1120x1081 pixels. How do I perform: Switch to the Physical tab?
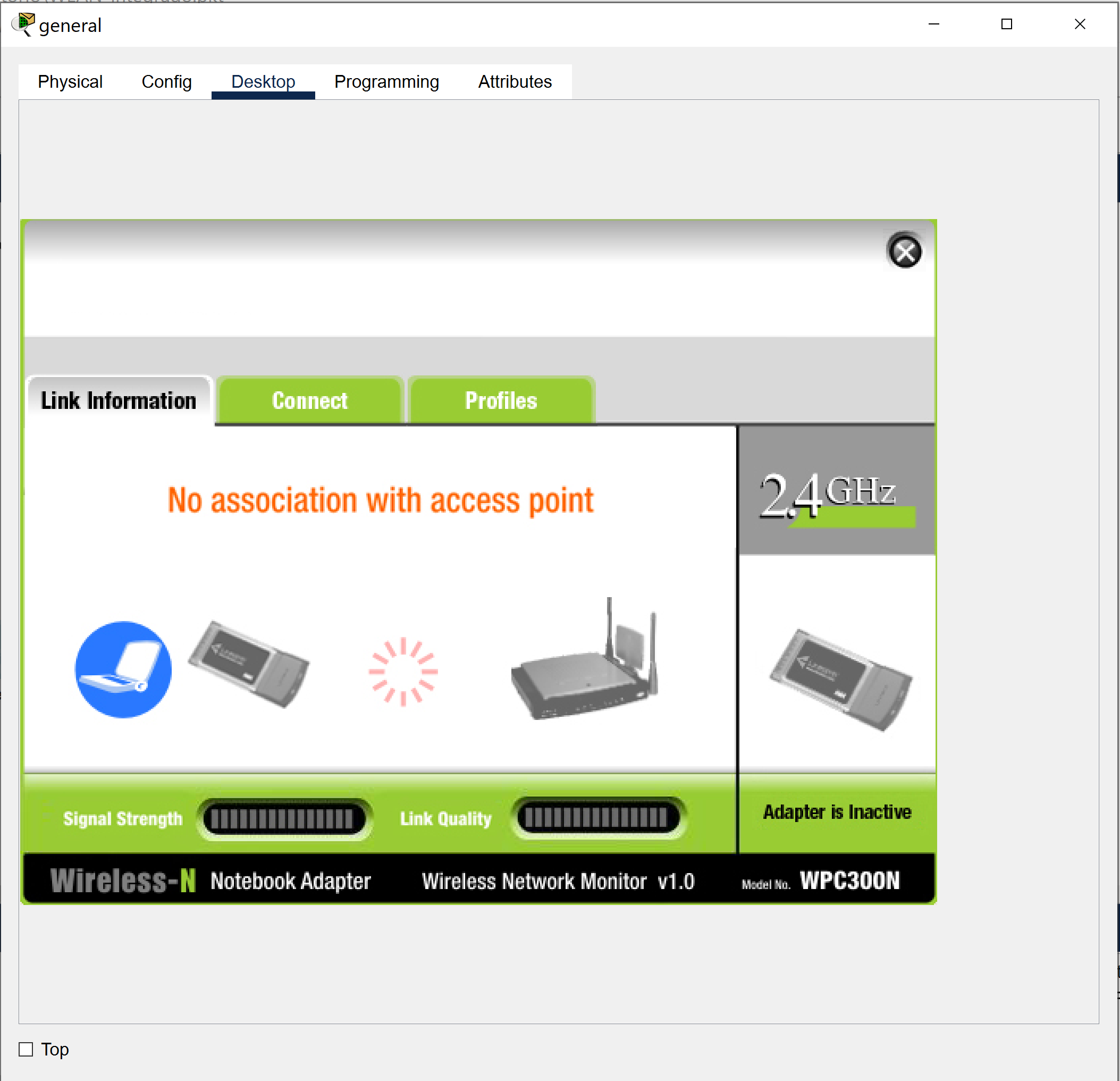click(x=70, y=82)
